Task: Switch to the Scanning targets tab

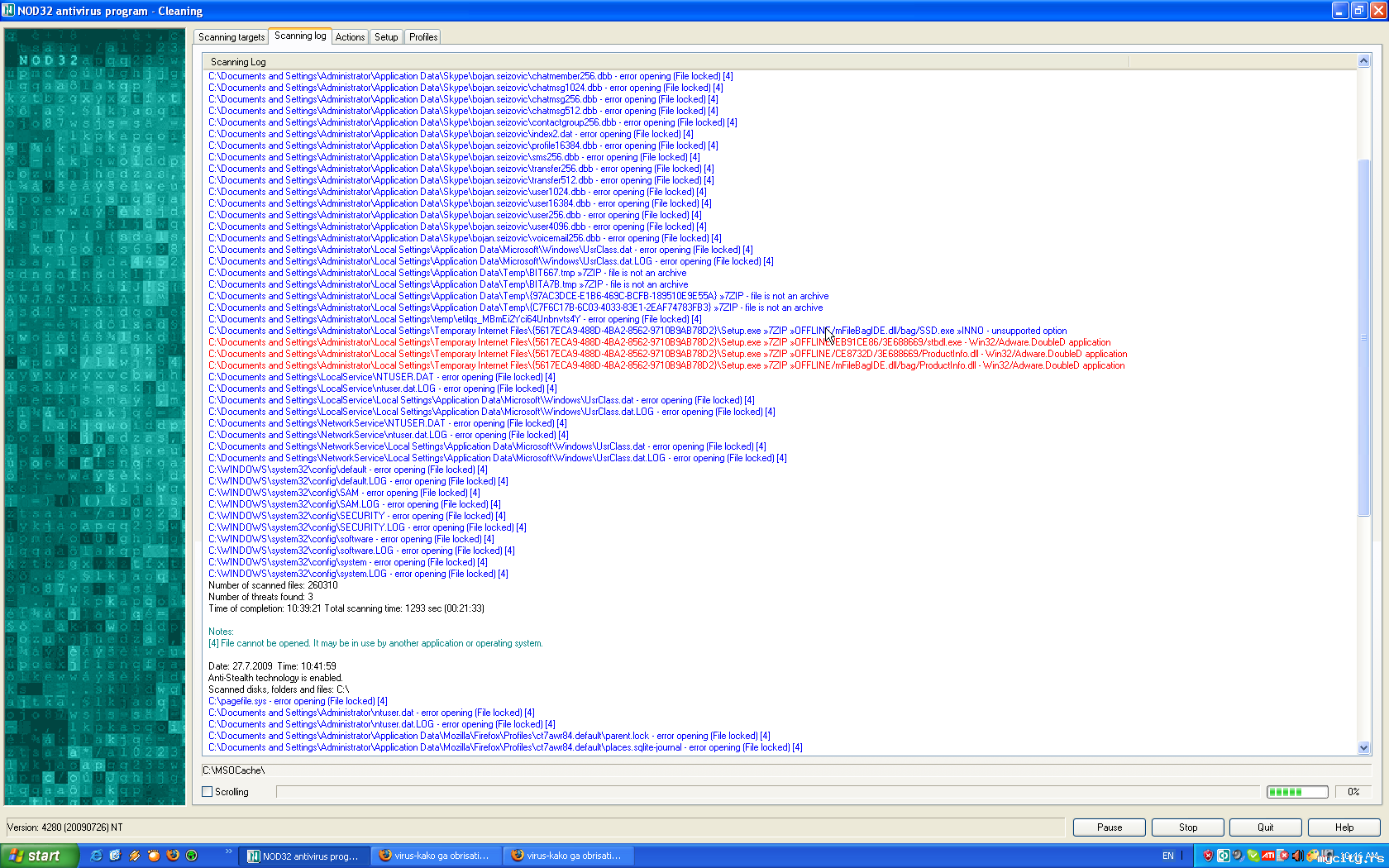Action: [231, 37]
